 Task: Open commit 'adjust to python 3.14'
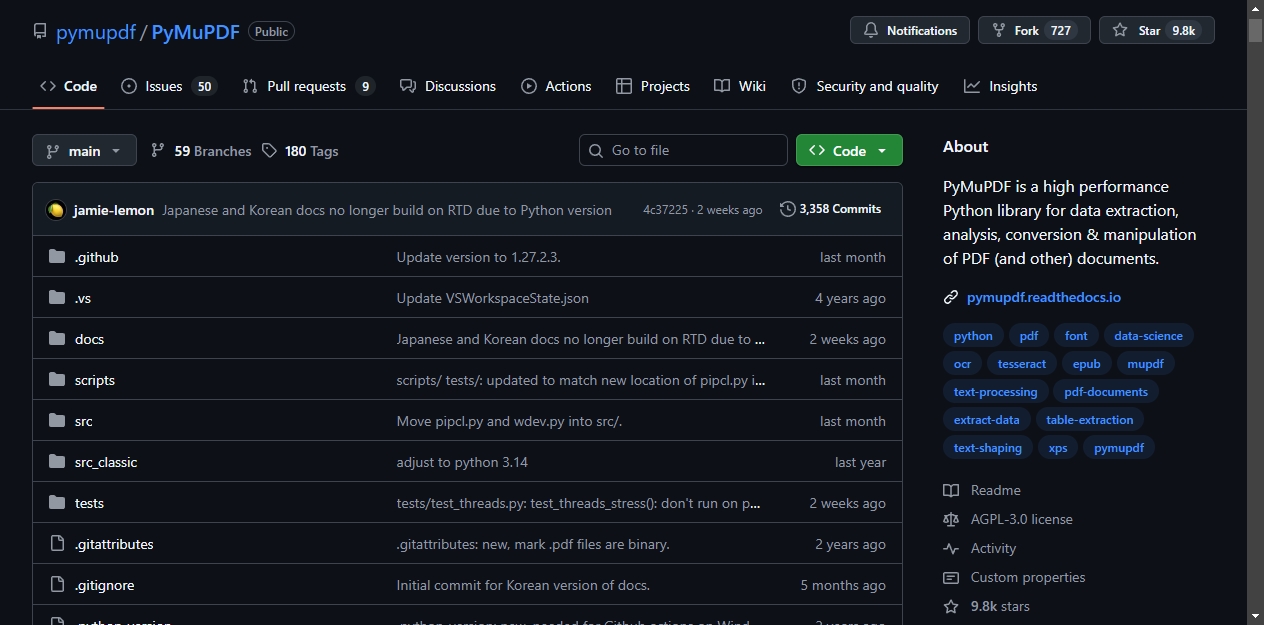[462, 462]
